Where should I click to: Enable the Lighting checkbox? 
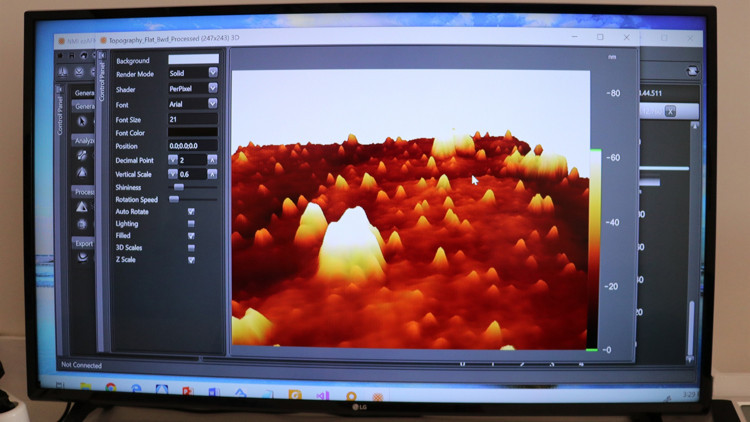(191, 224)
